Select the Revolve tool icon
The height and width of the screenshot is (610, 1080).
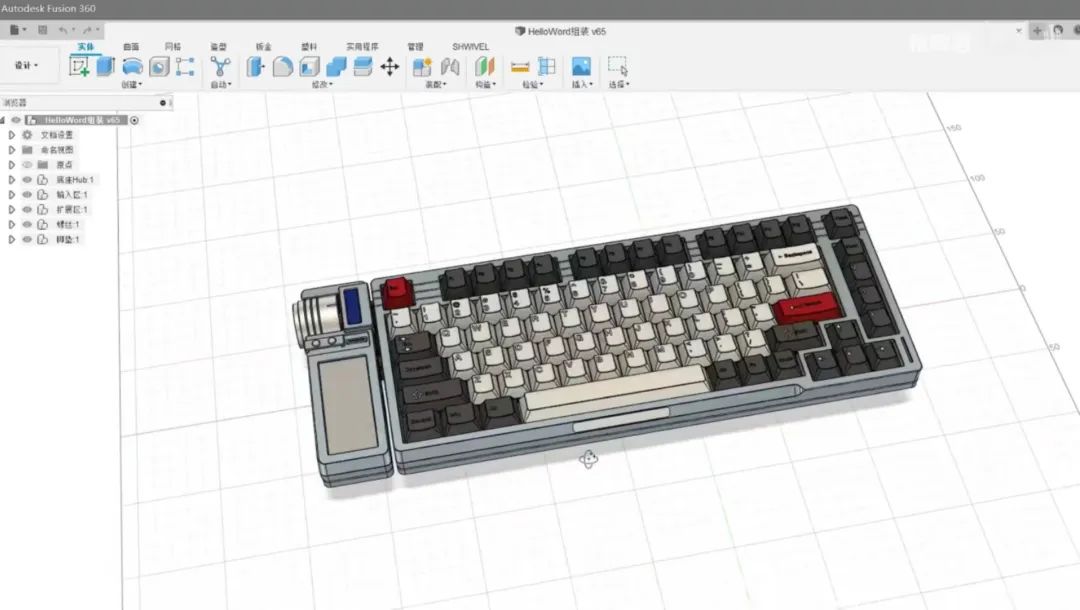pos(132,67)
